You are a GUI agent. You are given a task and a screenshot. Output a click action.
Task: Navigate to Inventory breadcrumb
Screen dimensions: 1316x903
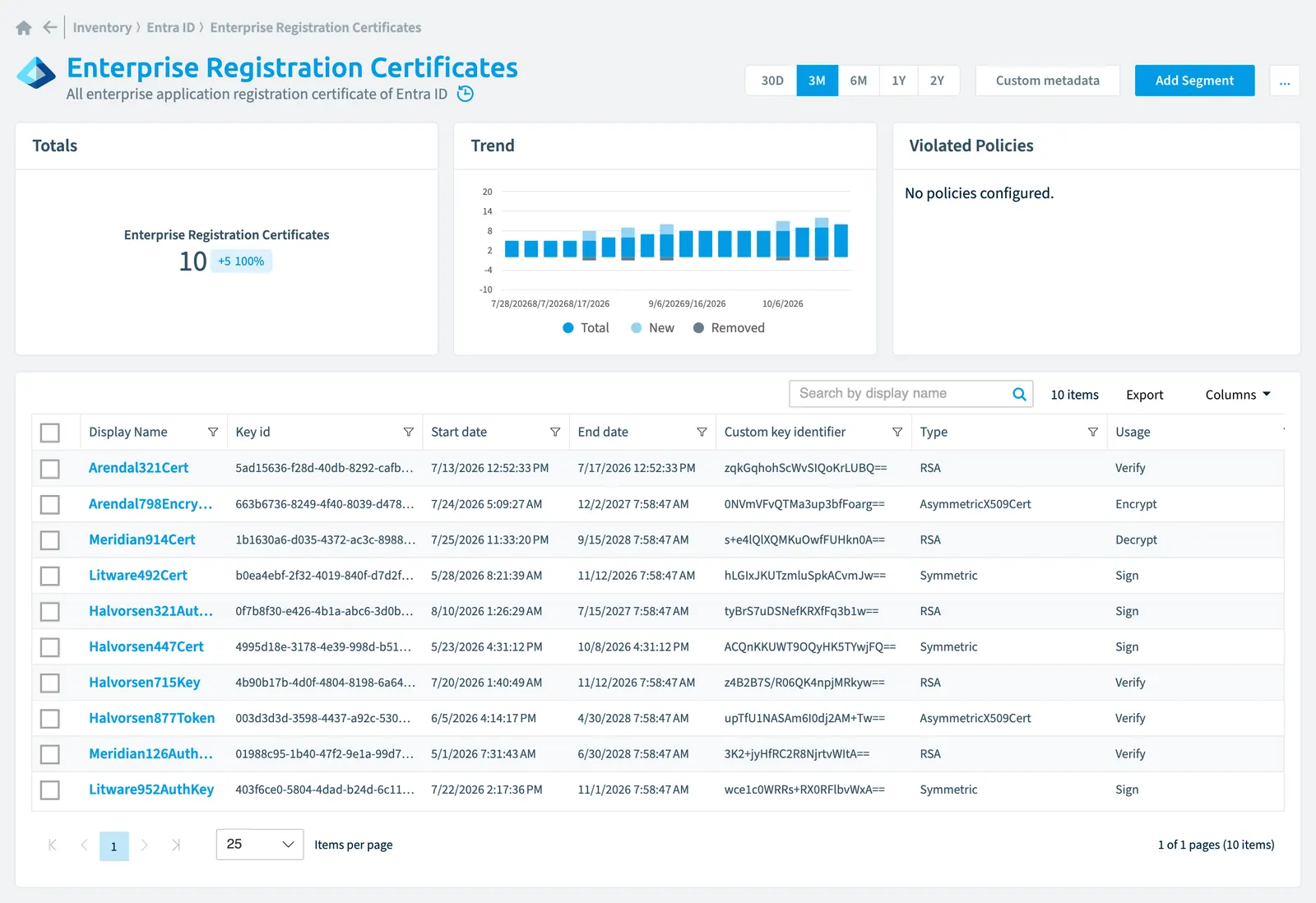(x=102, y=27)
